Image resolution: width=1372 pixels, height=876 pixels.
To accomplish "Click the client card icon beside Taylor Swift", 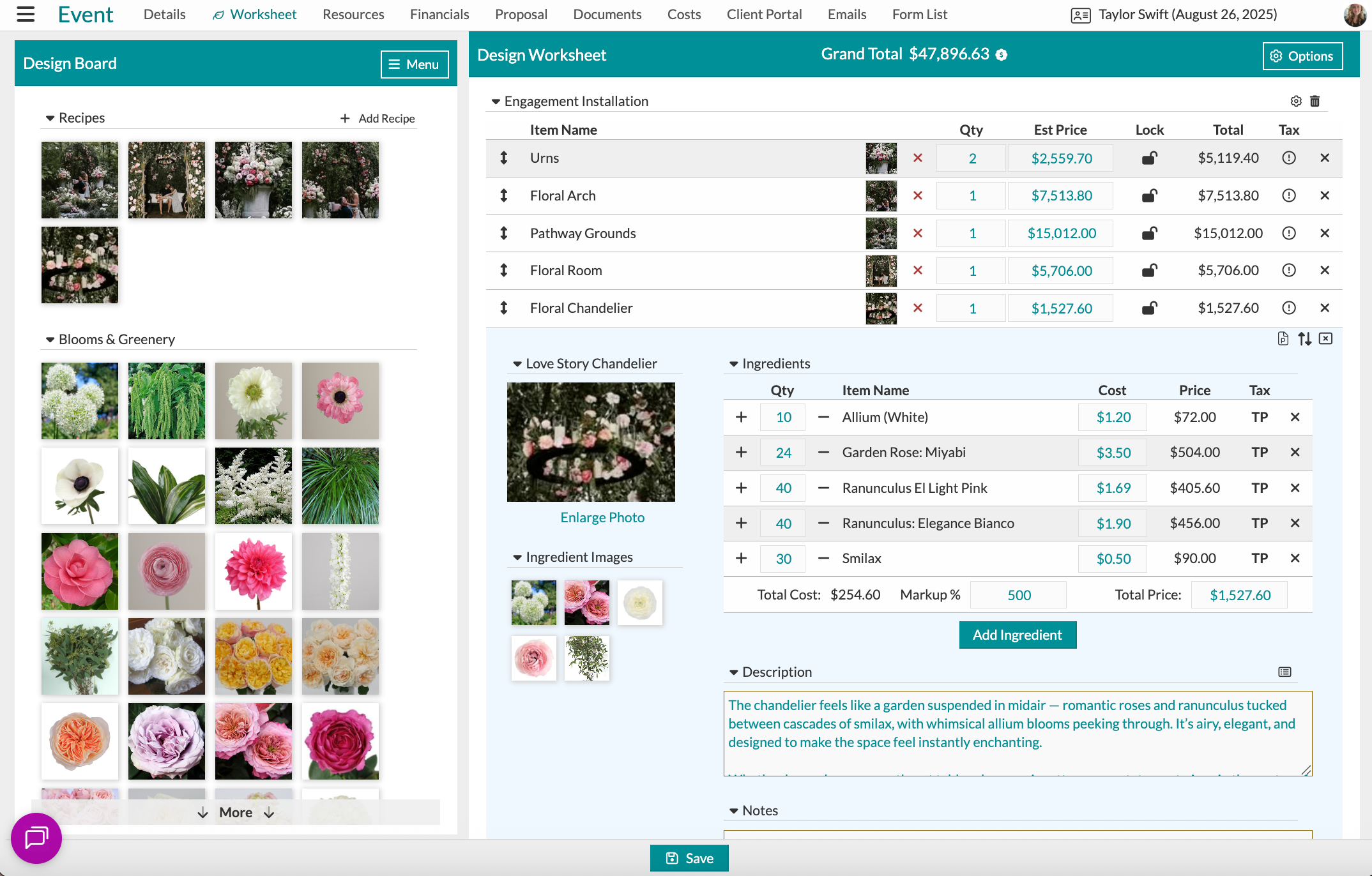I will (x=1081, y=15).
